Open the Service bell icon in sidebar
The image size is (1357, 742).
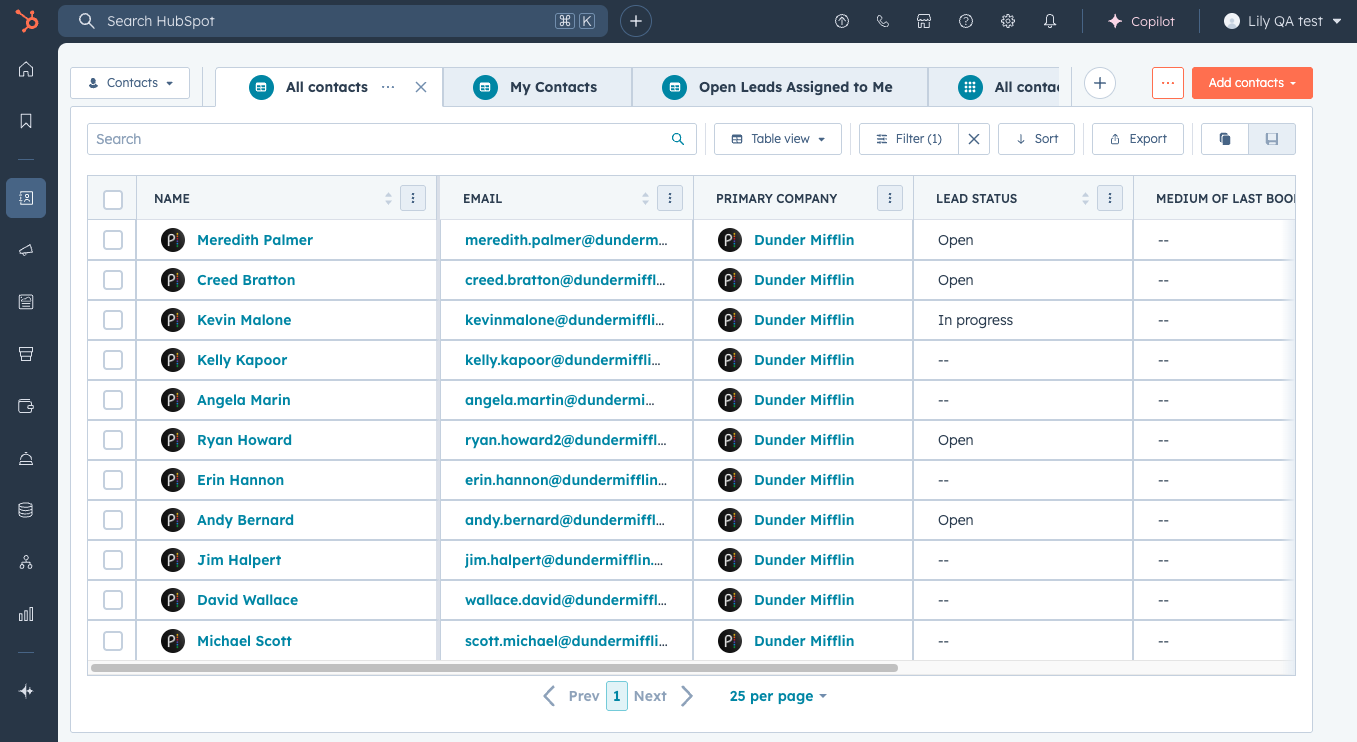click(x=26, y=458)
